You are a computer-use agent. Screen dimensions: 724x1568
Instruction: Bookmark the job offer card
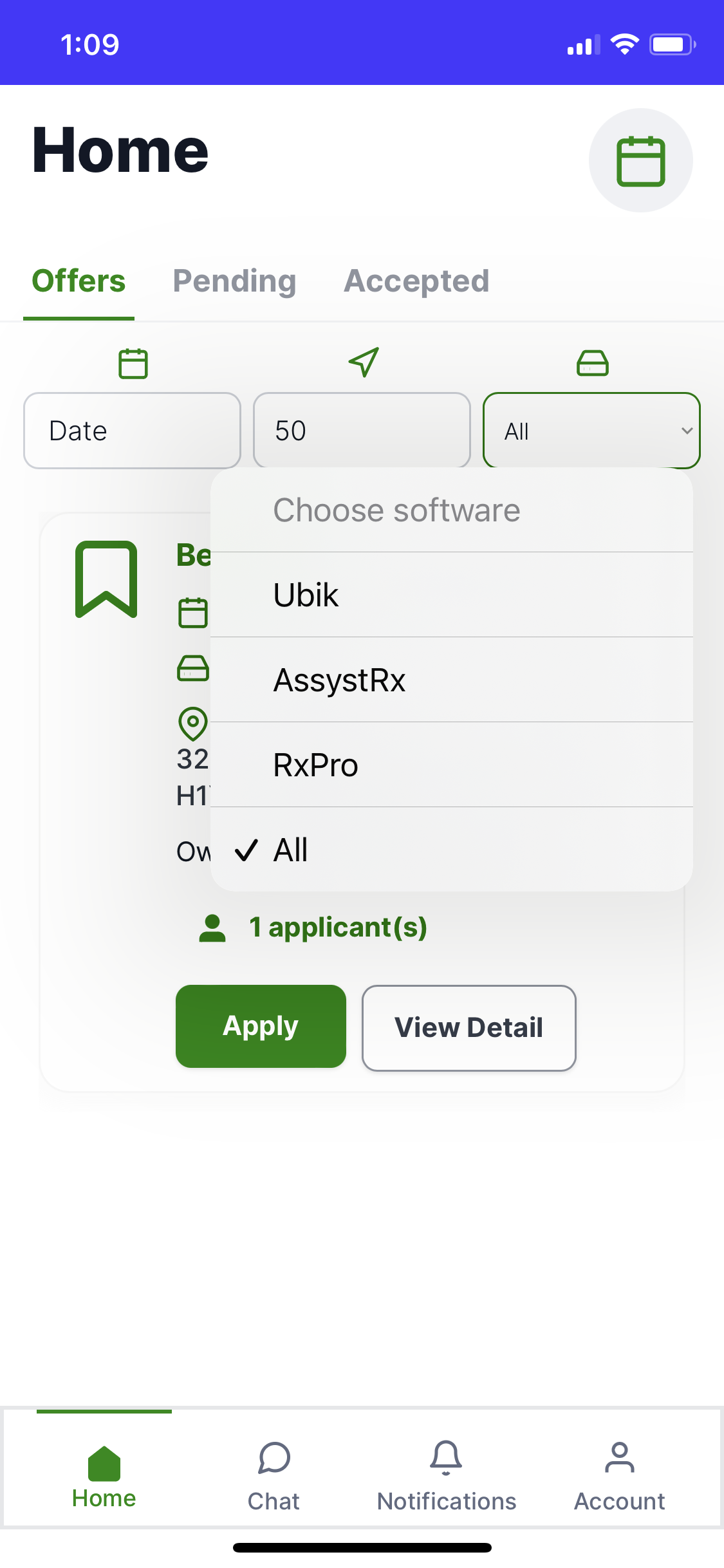tap(106, 579)
